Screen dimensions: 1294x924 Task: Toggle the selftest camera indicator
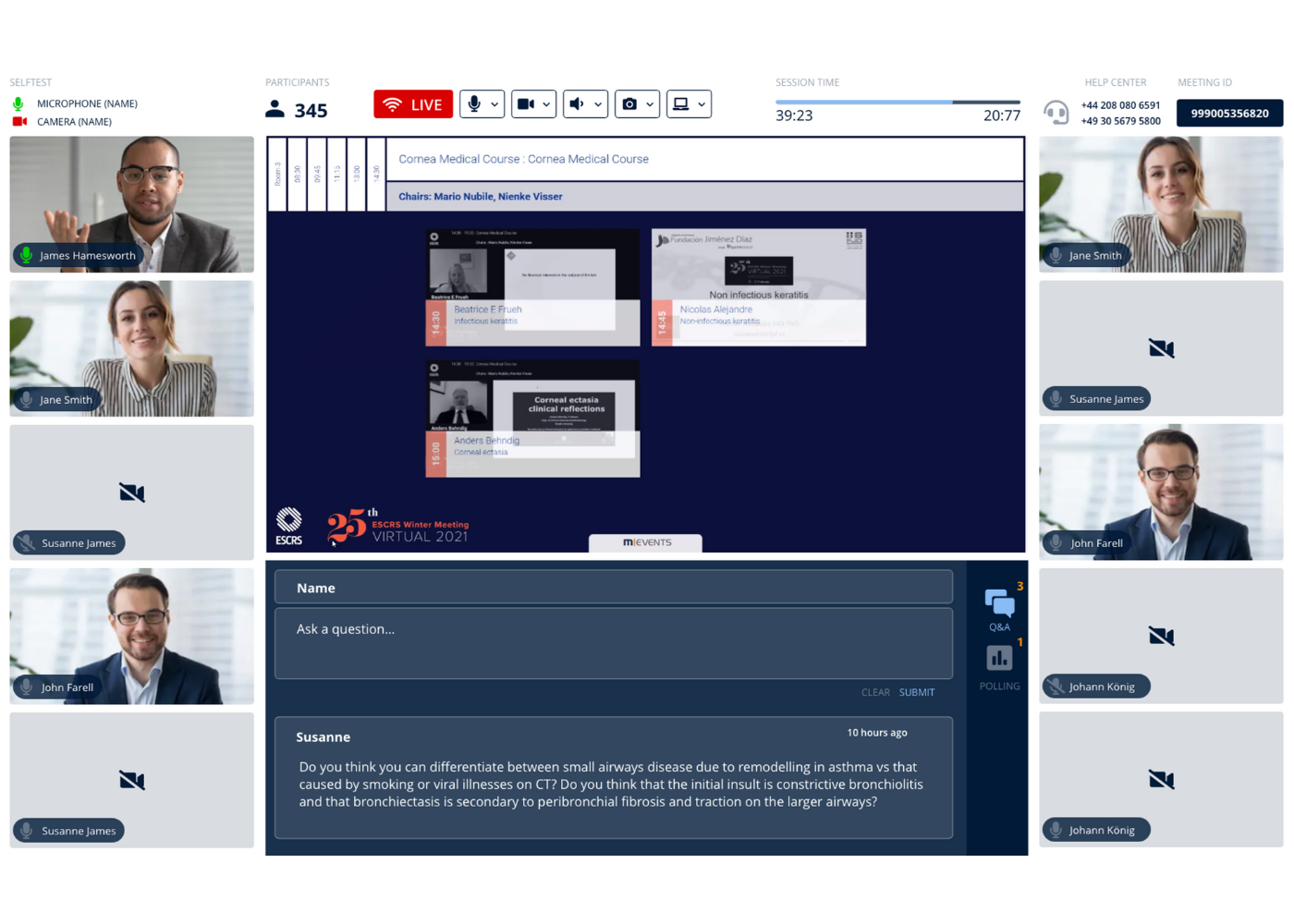pyautogui.click(x=19, y=122)
